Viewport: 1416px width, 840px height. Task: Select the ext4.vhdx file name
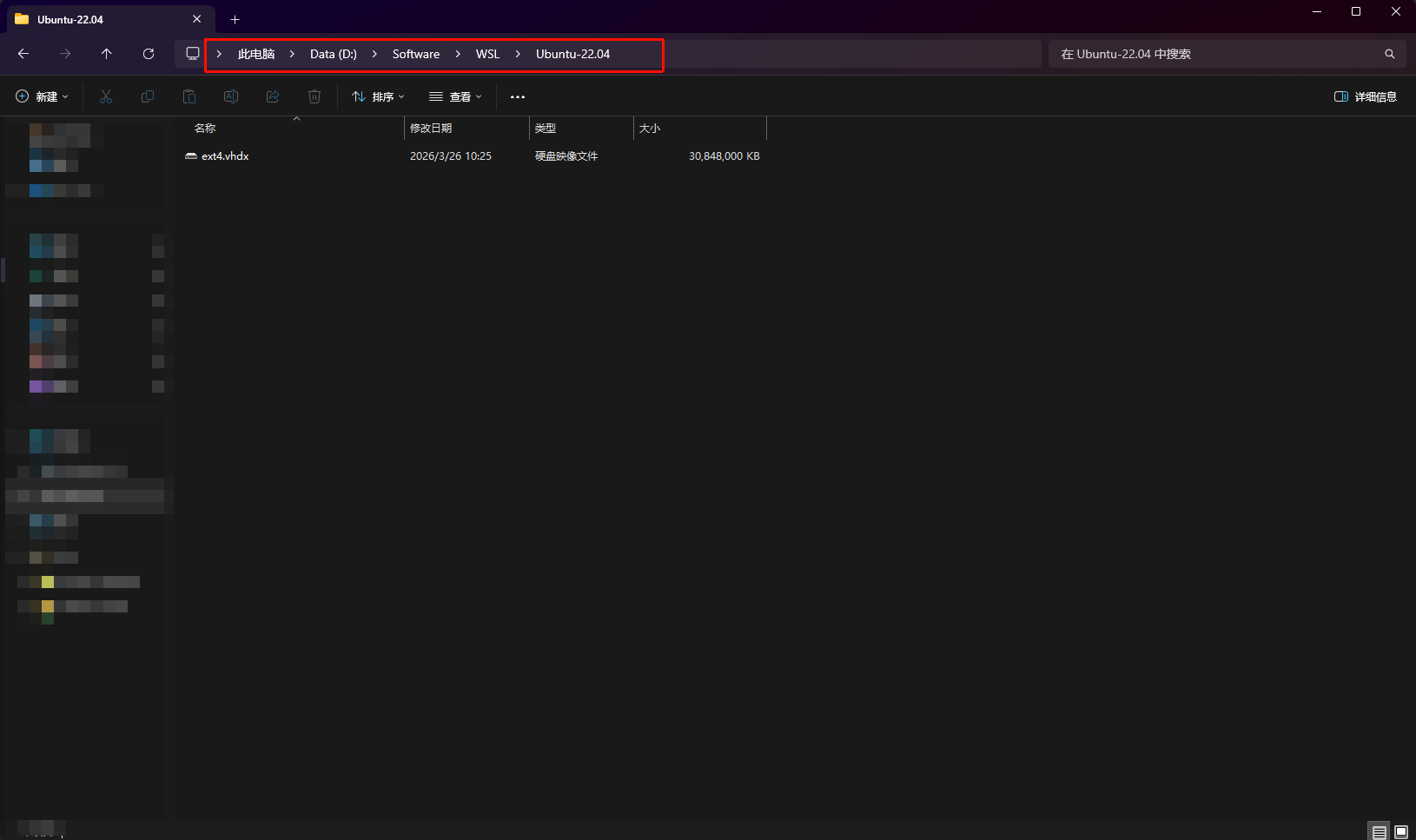coord(225,156)
